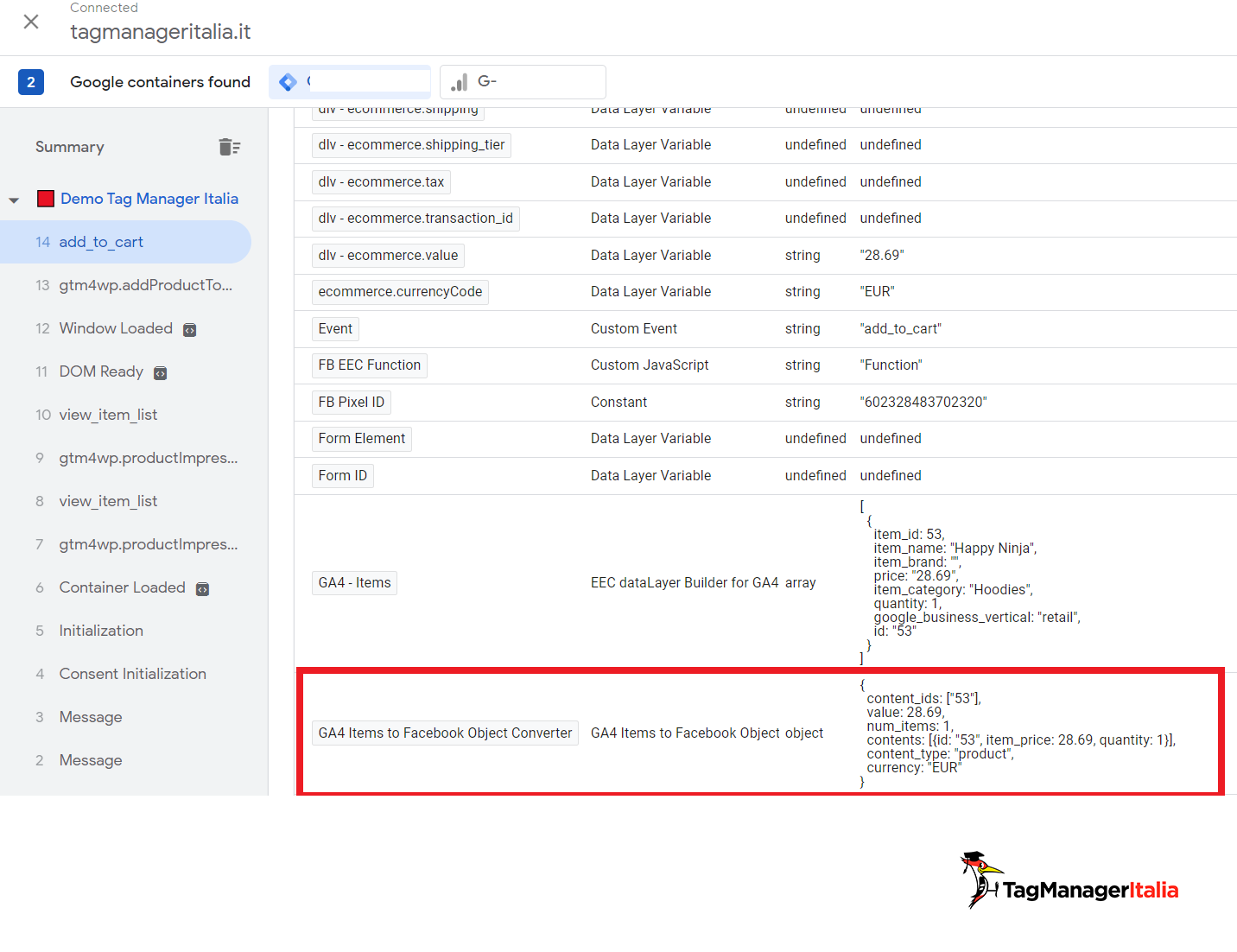Click the code icon beside Window Loaded
Viewport: 1237px width, 952px height.
(190, 330)
